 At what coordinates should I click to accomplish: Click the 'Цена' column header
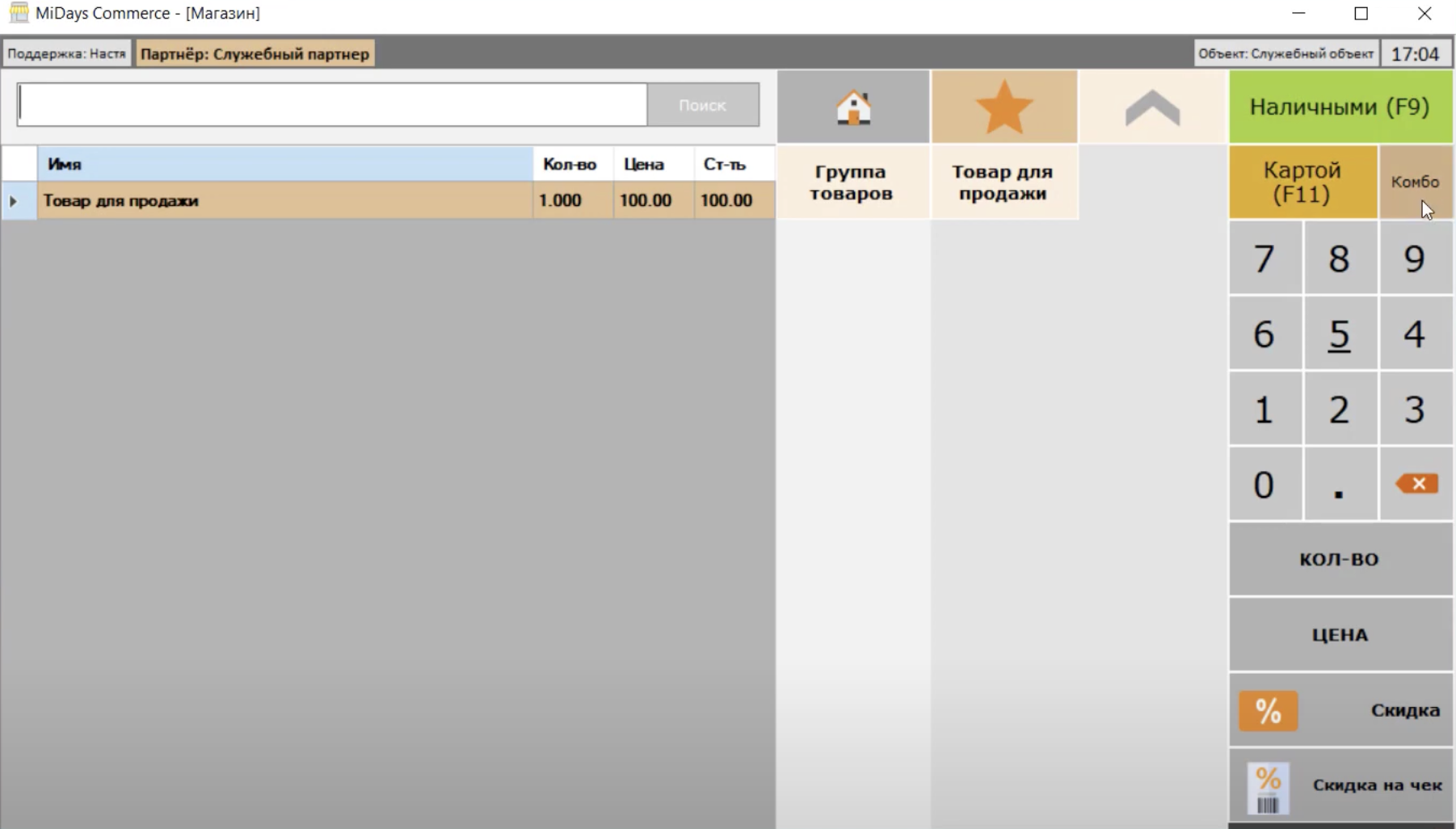654,164
